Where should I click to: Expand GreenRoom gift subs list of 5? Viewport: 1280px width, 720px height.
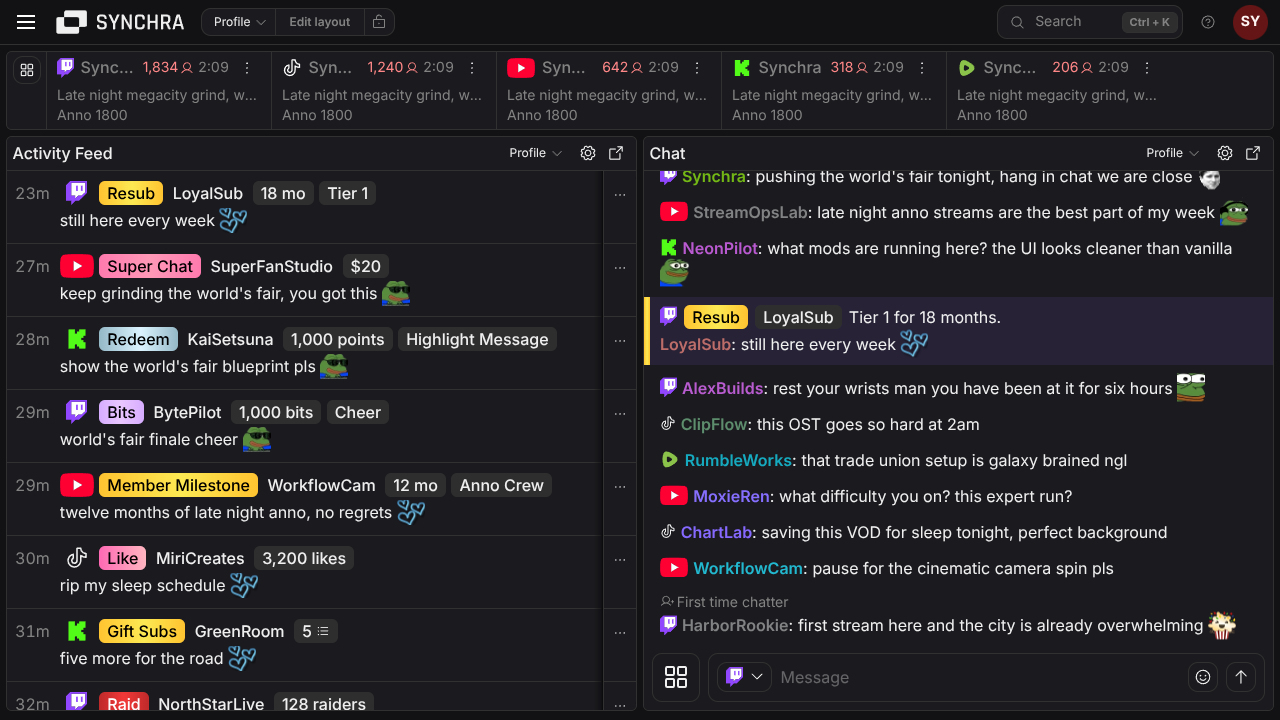pos(316,631)
